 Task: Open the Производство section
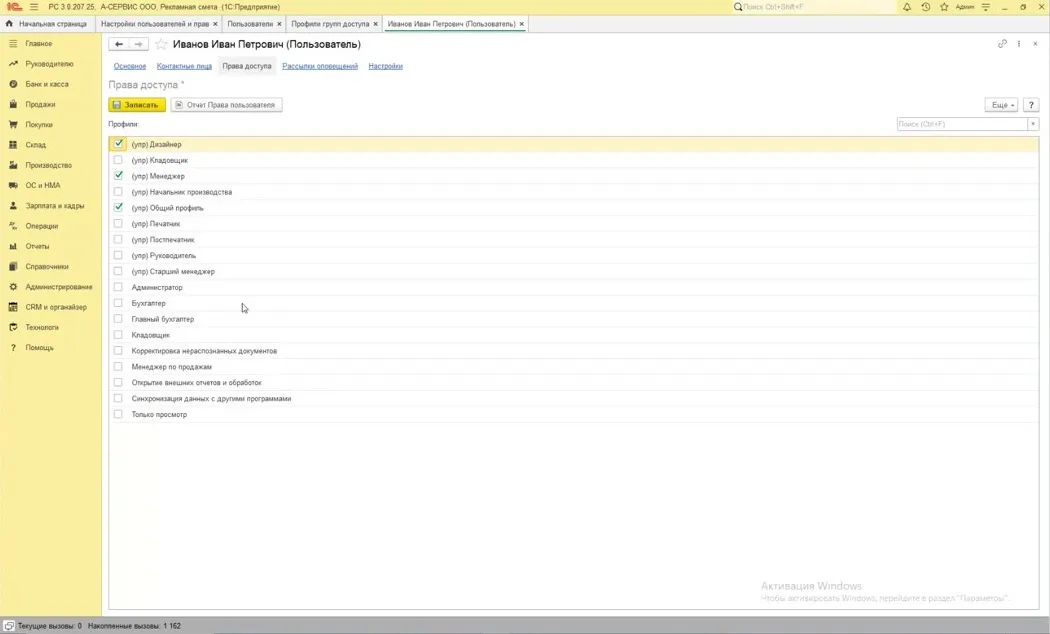click(48, 165)
